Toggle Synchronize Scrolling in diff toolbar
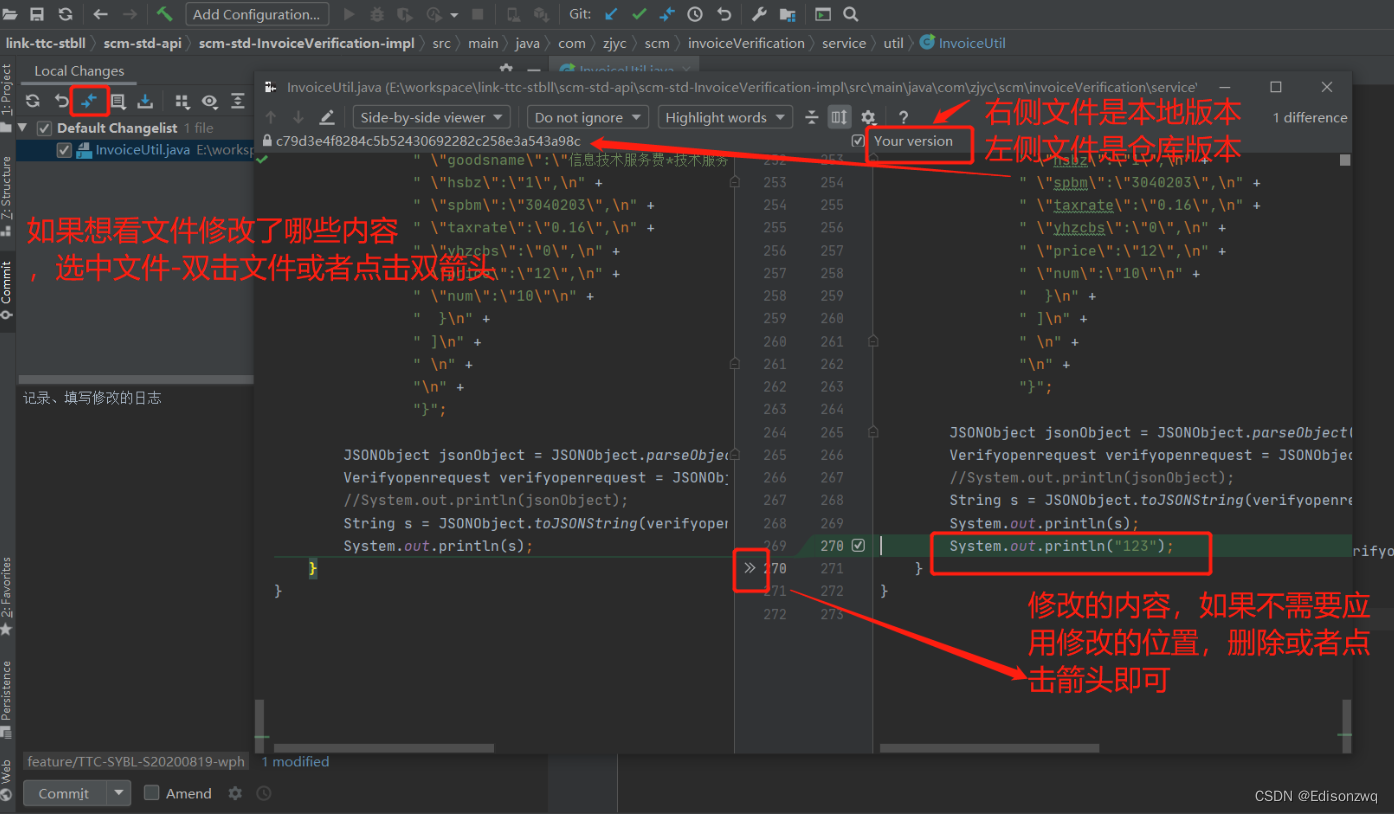Viewport: 1394px width, 814px height. (x=839, y=117)
